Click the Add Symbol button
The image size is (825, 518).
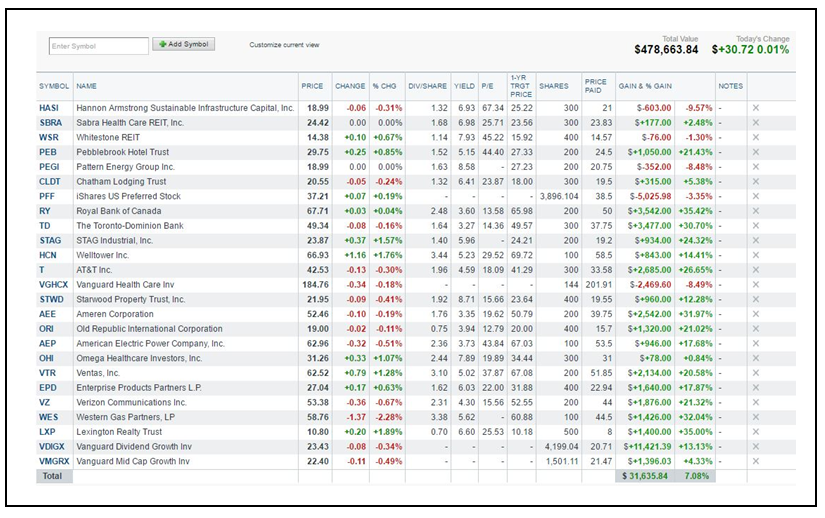184,44
